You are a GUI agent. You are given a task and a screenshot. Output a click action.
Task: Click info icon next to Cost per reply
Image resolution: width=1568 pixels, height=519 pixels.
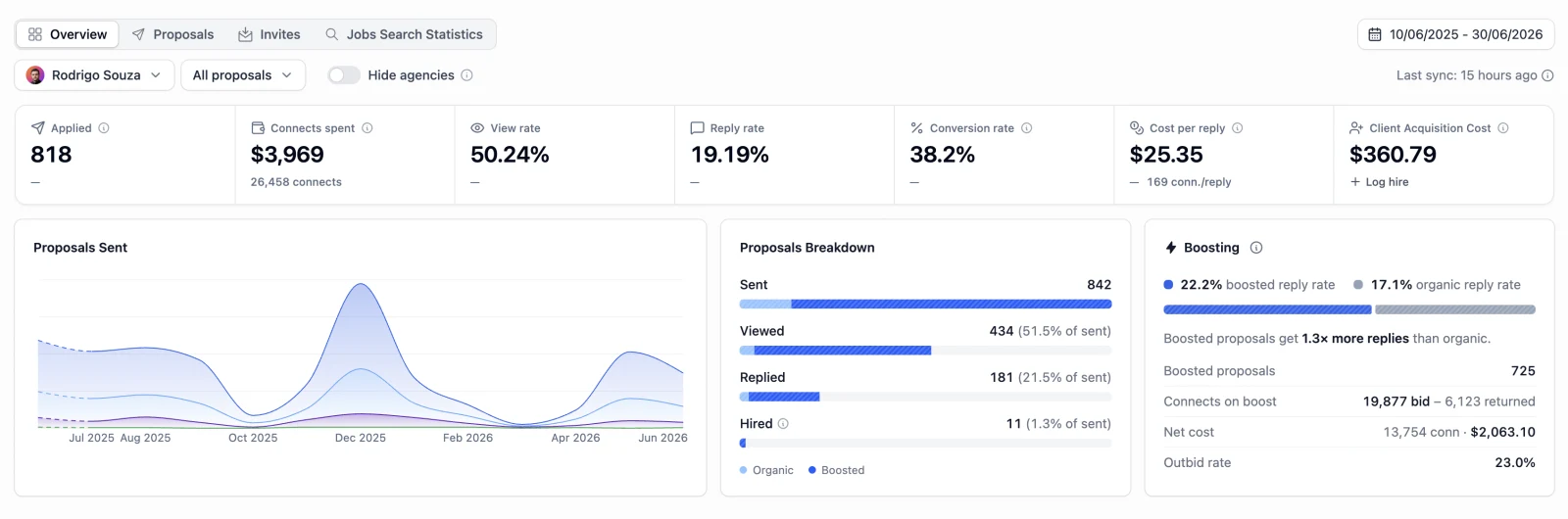(x=1238, y=128)
